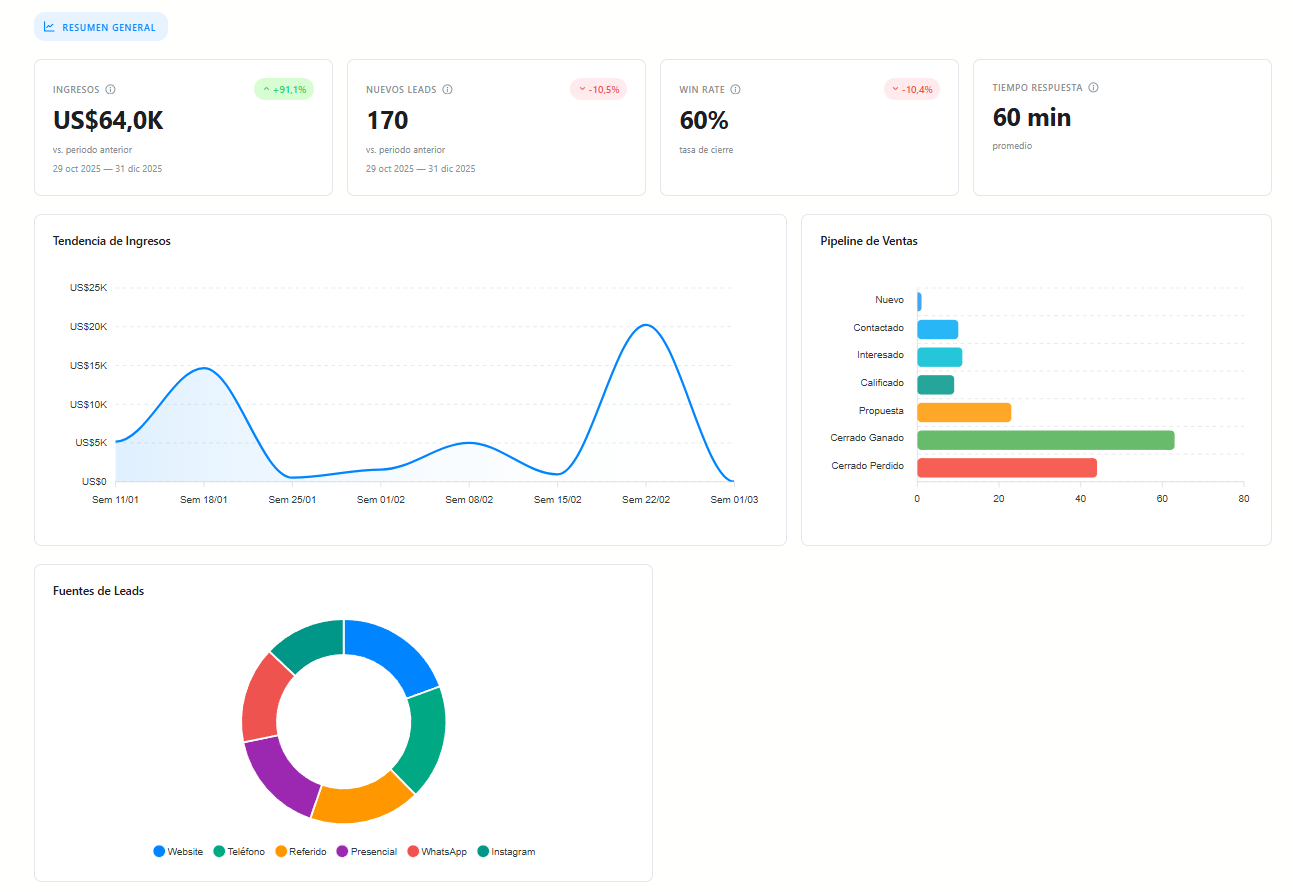
Task: Toggle the Instagram item in Fuentes legend
Action: [511, 851]
